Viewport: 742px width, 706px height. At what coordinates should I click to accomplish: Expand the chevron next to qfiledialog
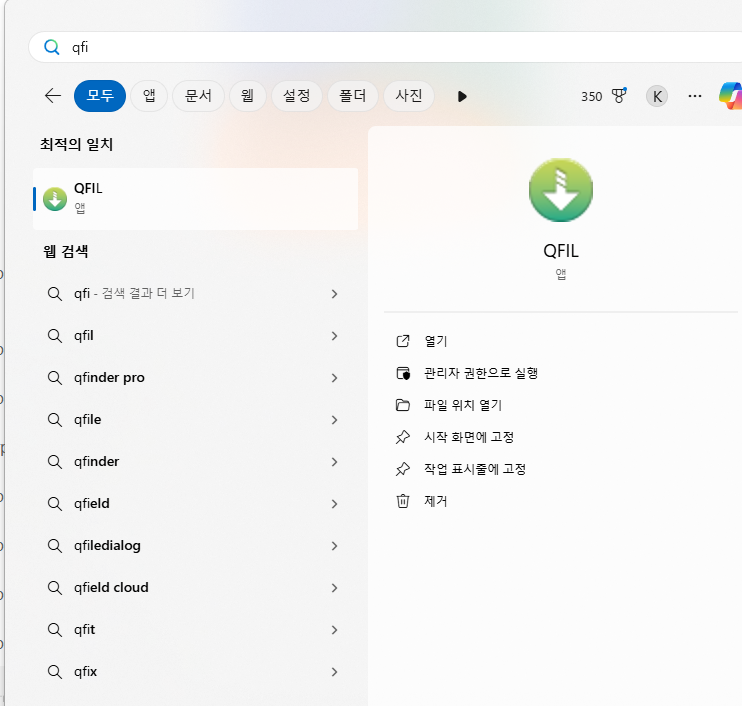[335, 546]
